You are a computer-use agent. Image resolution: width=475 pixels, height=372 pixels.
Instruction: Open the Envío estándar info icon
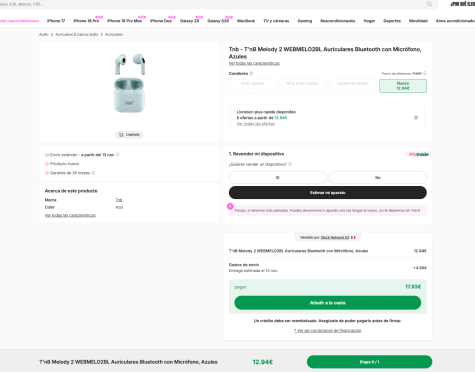(117, 155)
